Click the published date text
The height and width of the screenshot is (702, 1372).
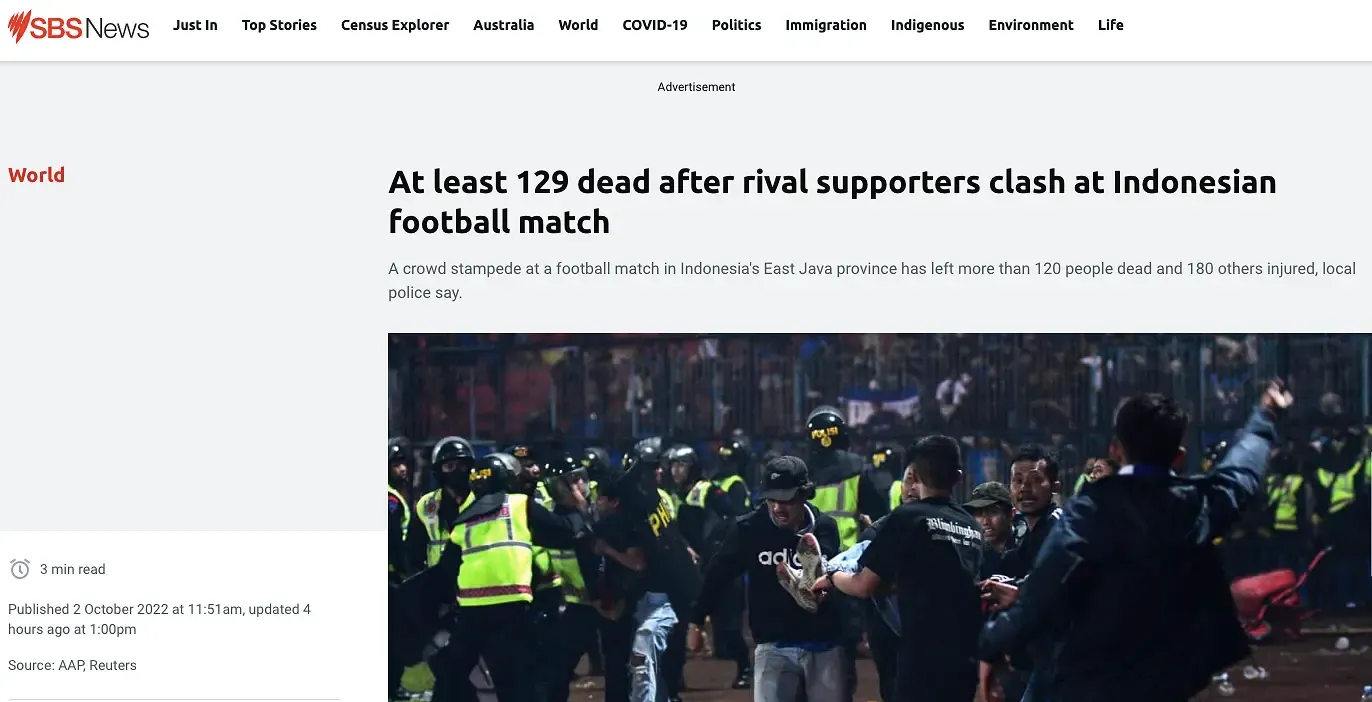(159, 619)
